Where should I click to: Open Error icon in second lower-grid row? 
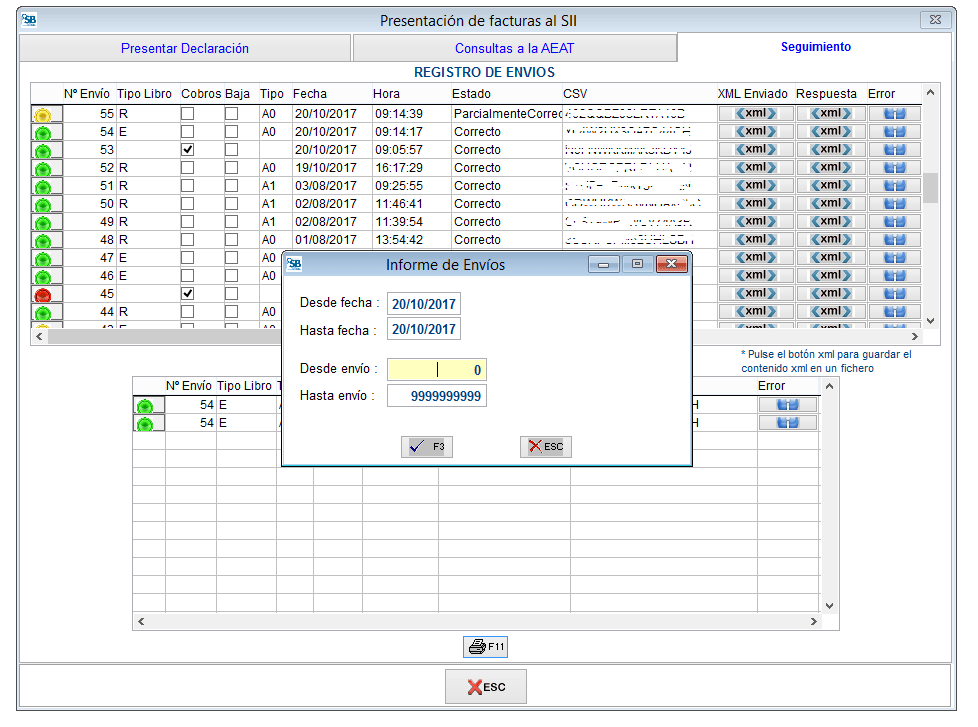pyautogui.click(x=788, y=423)
